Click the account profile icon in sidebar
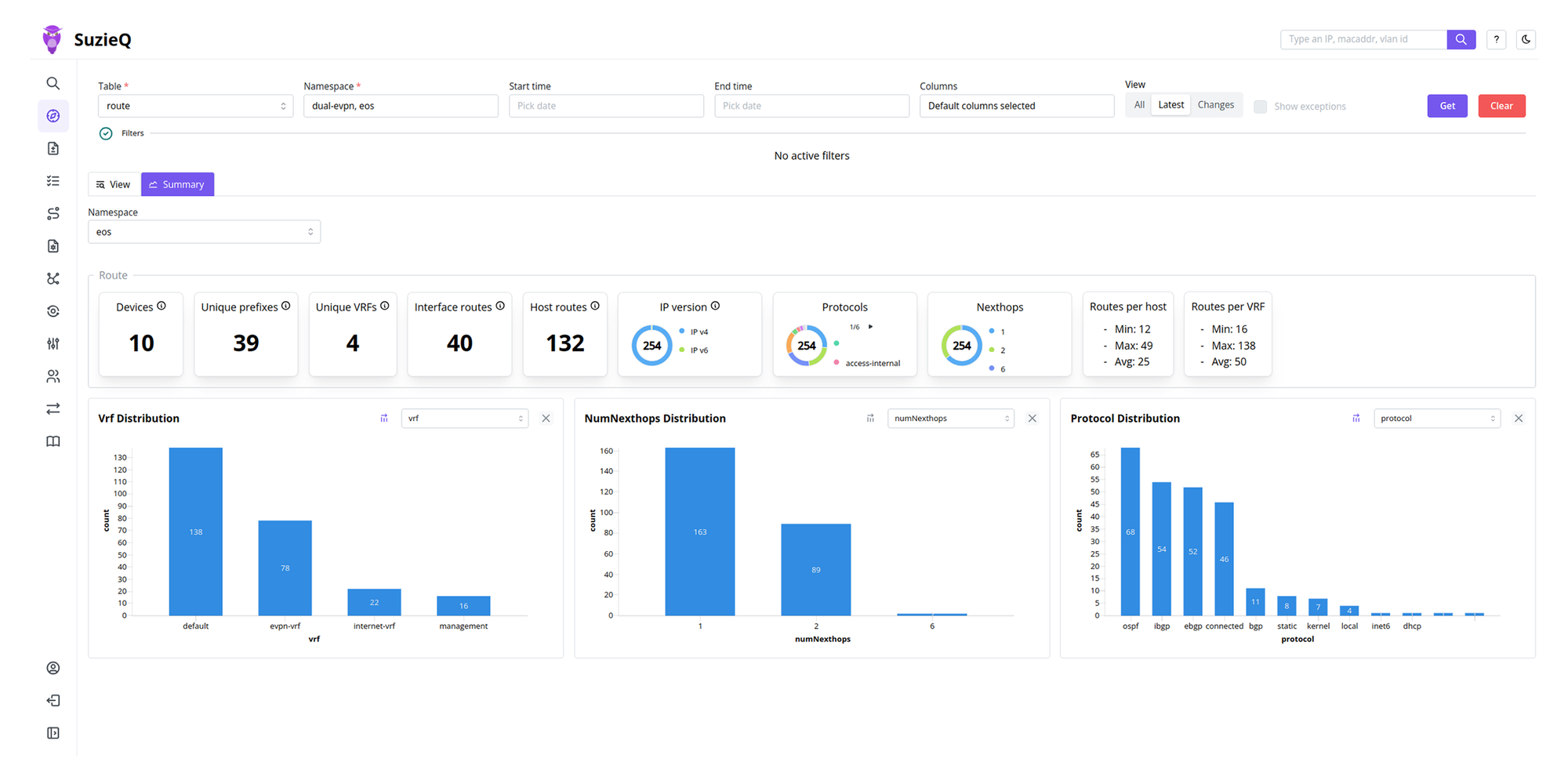Screen dimensions: 1568x773 (53, 668)
